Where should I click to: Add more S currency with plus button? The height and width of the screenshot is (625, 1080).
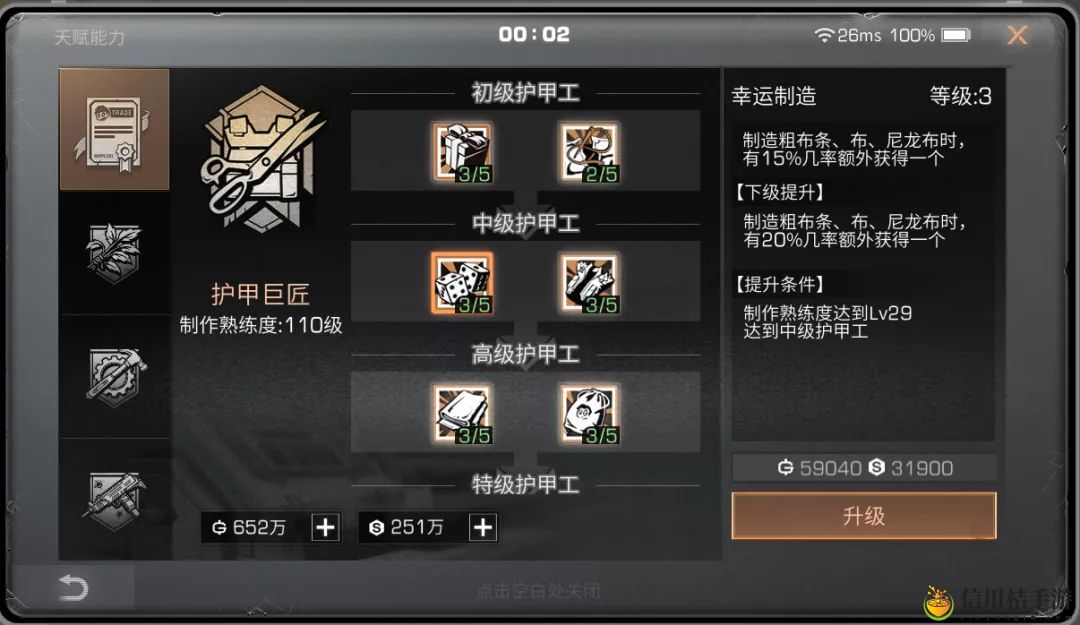(x=483, y=528)
